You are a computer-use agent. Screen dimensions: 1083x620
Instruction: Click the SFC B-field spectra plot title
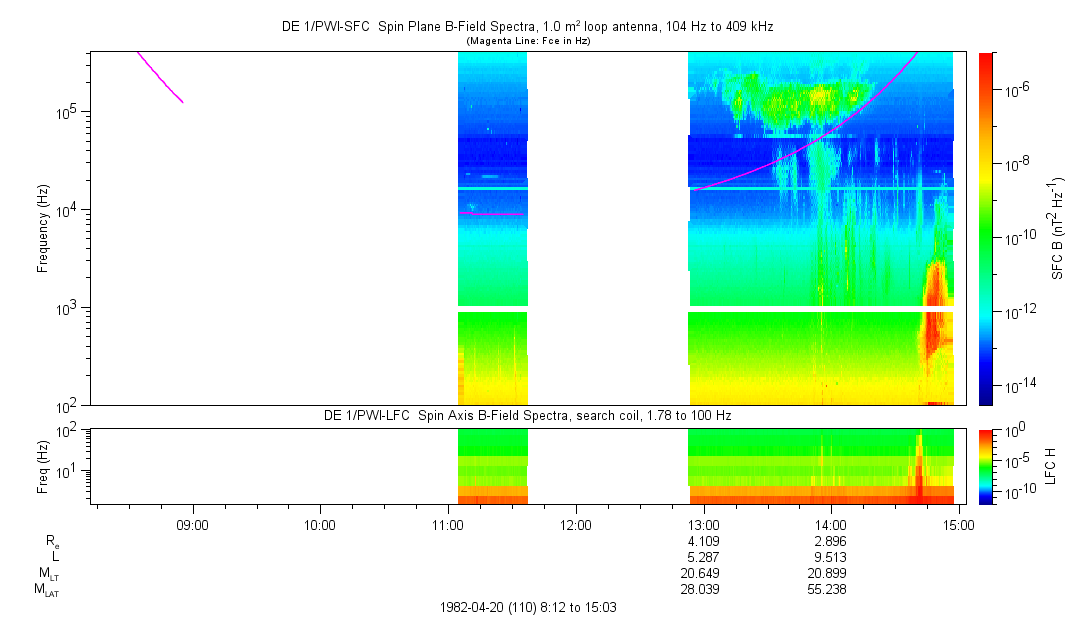[x=527, y=27]
